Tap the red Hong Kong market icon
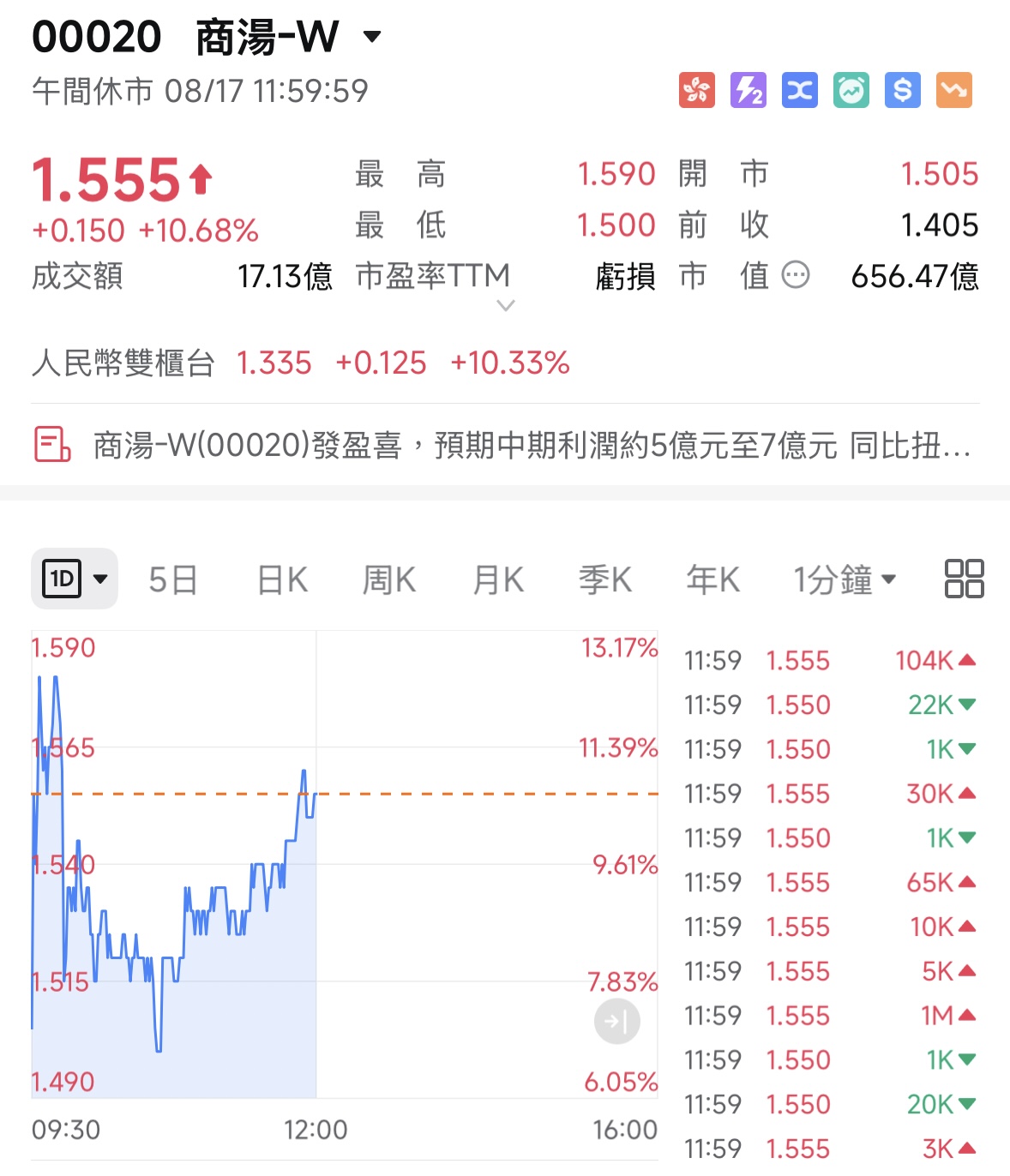 tap(697, 90)
